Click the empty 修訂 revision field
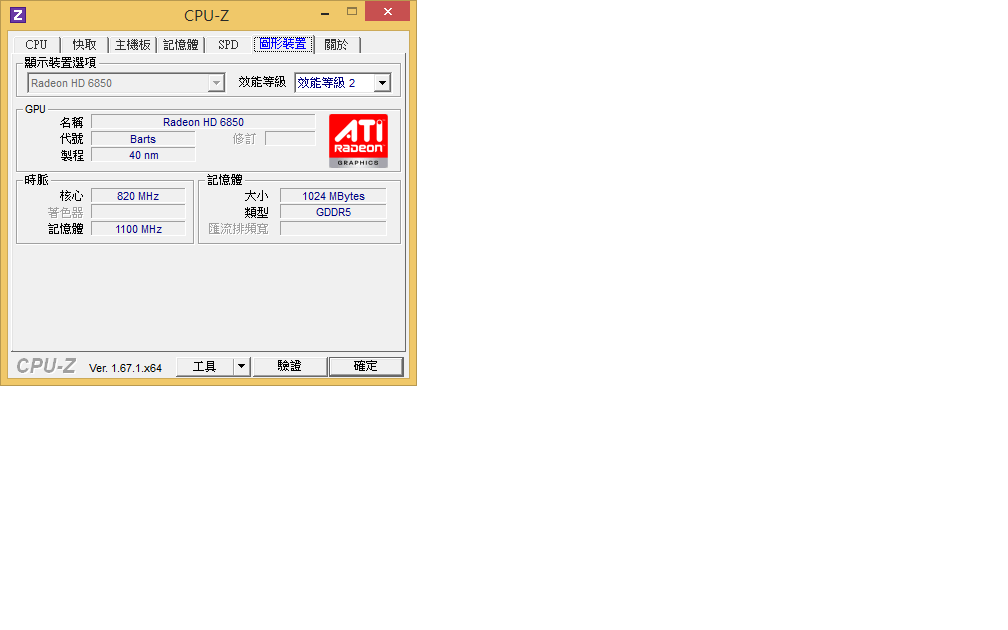Viewport: 1008px width, 630px height. point(291,139)
